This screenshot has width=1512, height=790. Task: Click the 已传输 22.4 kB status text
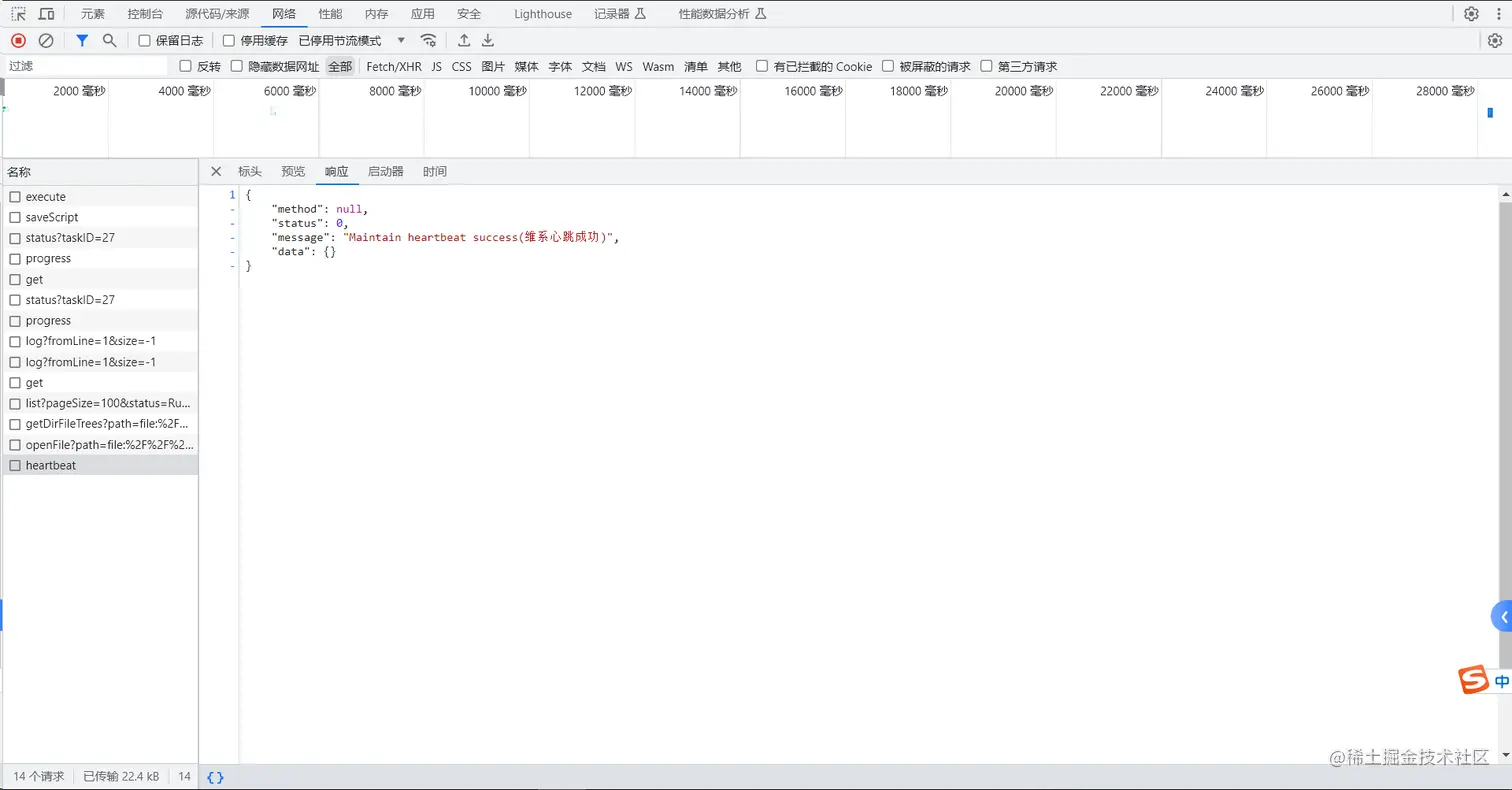(x=121, y=777)
